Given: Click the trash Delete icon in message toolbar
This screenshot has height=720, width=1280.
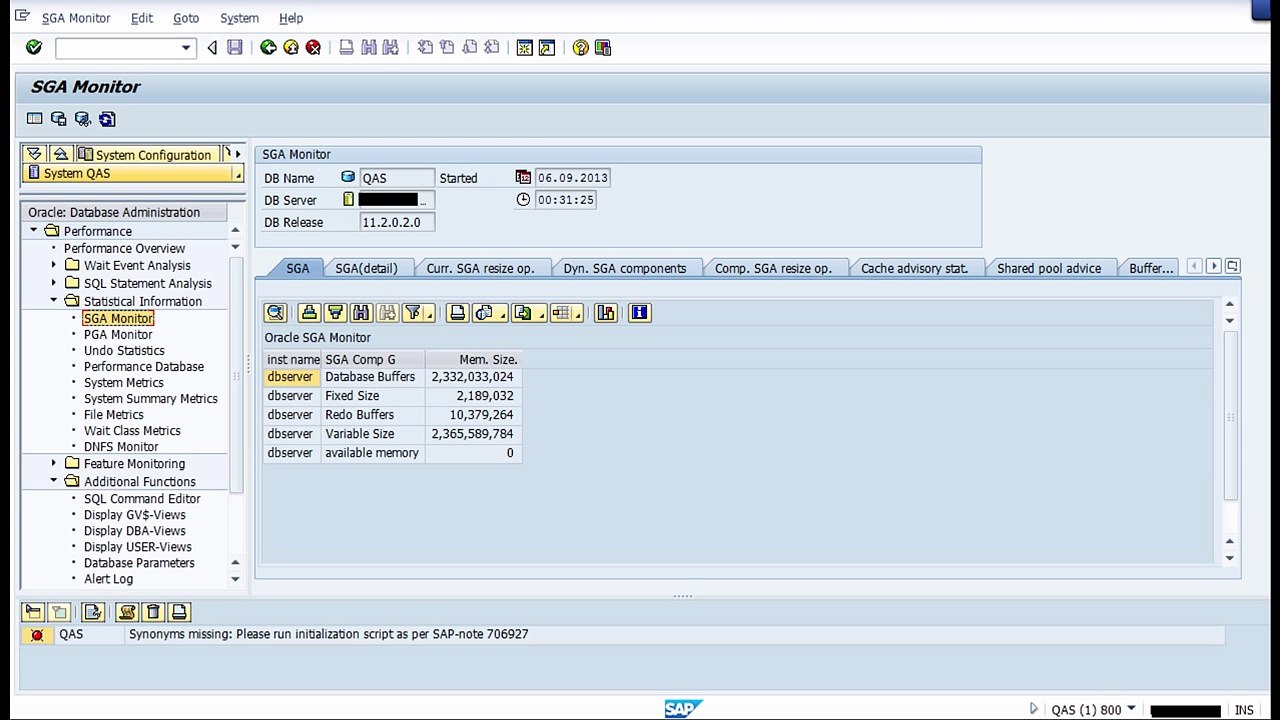Looking at the screenshot, I should pyautogui.click(x=153, y=612).
